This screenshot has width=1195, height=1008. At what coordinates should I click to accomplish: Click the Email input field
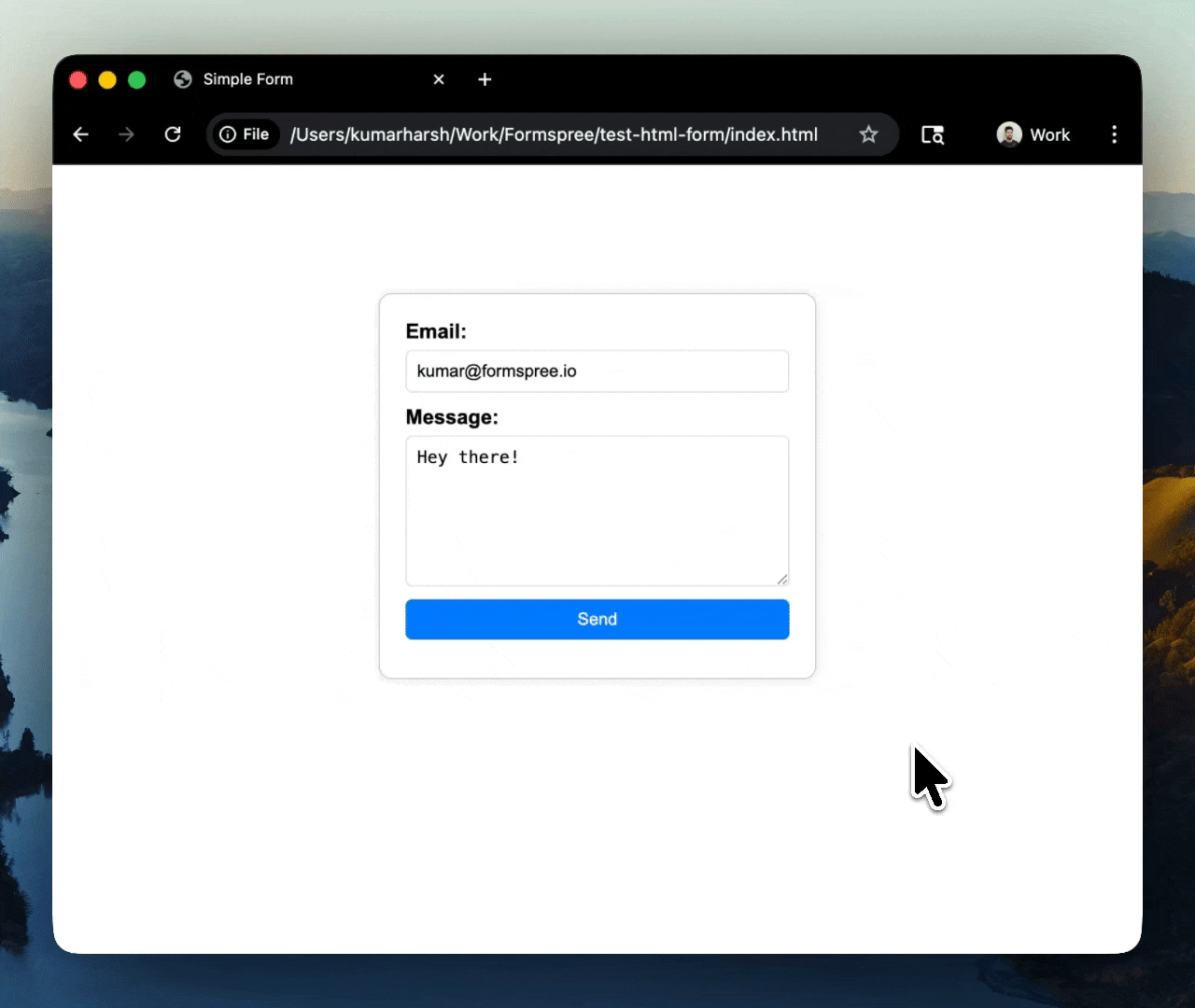[597, 371]
